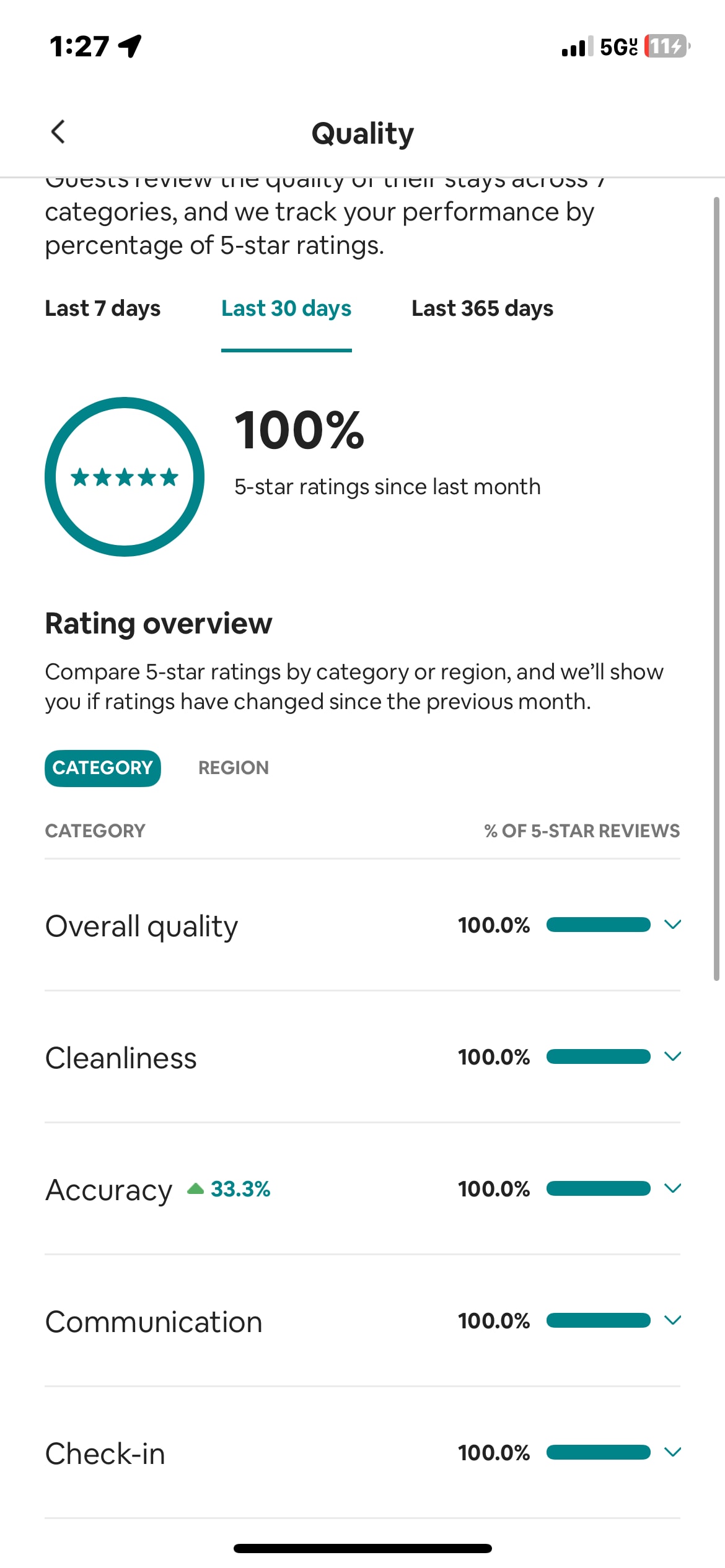Tap the 5G network indicator
725x1568 pixels.
pos(618,46)
